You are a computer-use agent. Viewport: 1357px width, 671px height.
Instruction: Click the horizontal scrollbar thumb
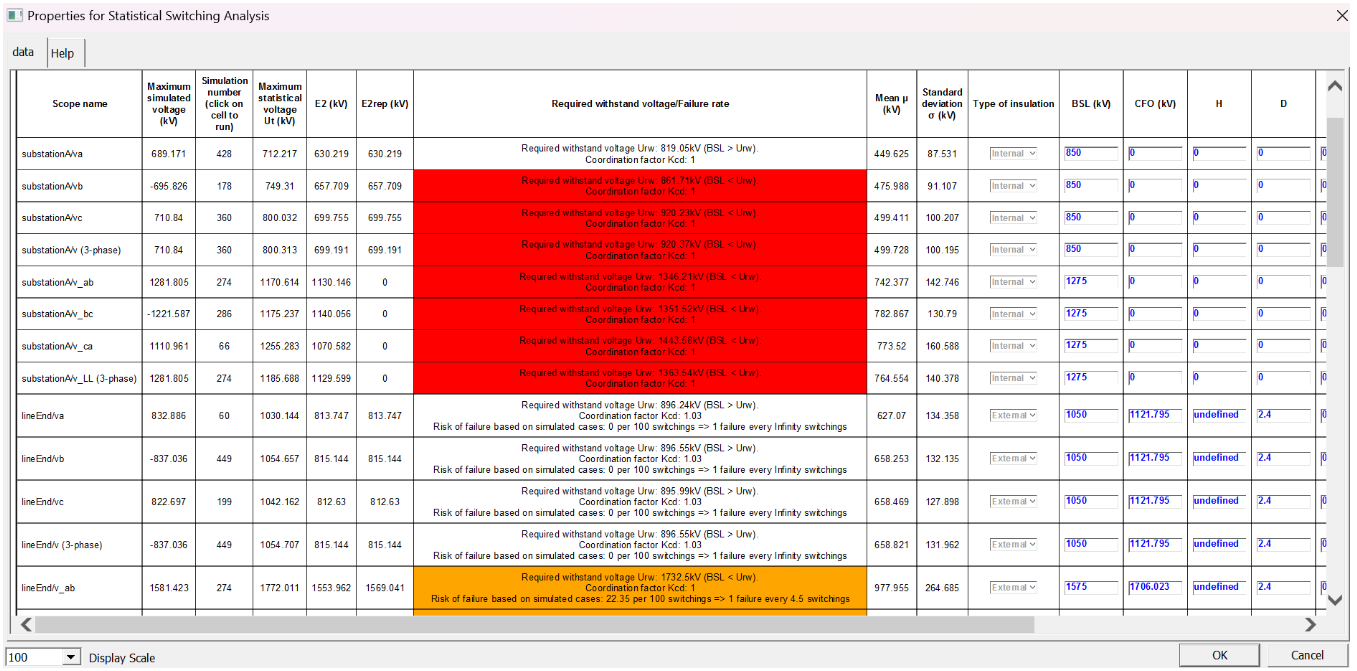click(537, 624)
